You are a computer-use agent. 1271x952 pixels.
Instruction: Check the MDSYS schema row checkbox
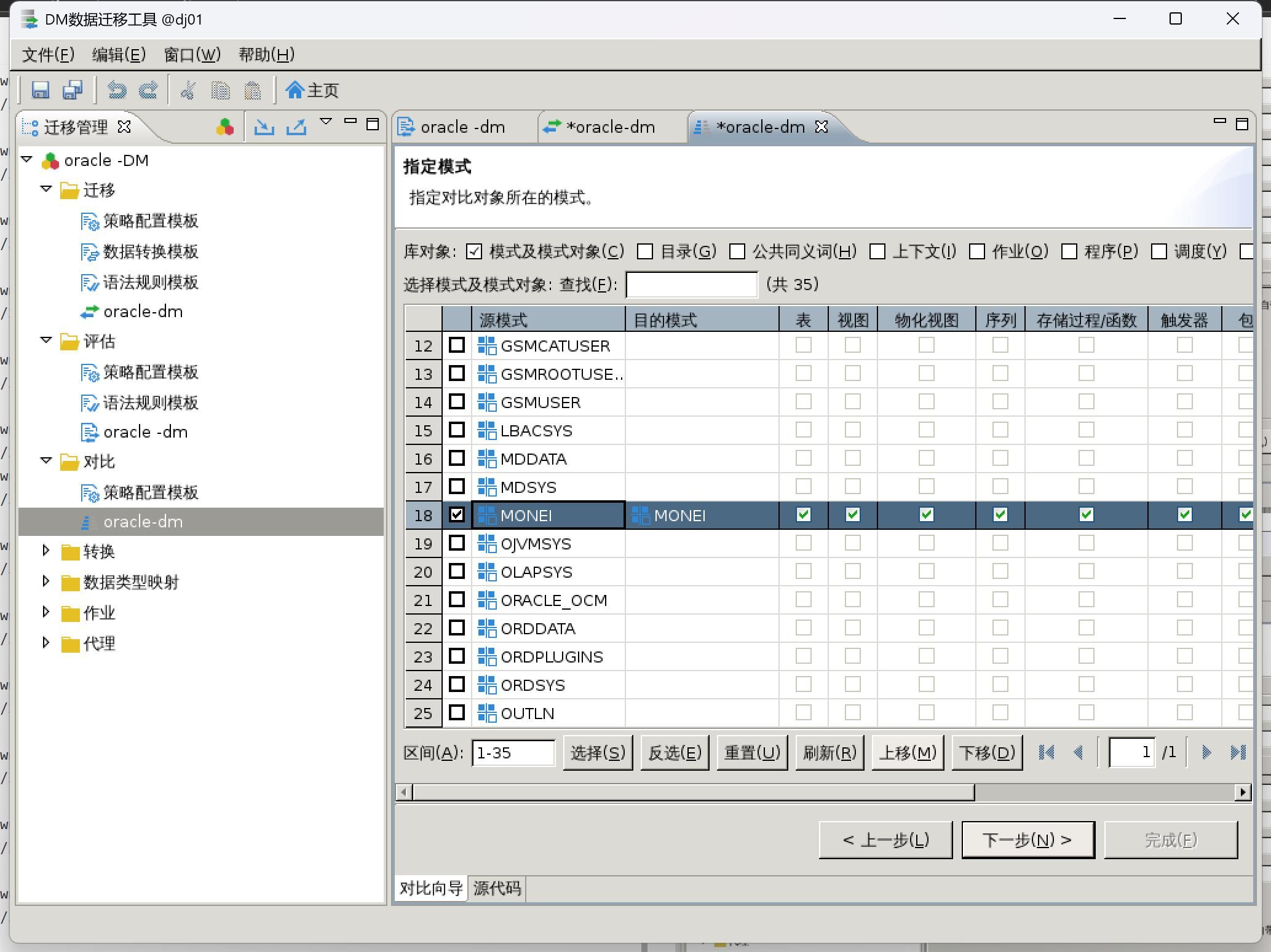click(x=456, y=487)
